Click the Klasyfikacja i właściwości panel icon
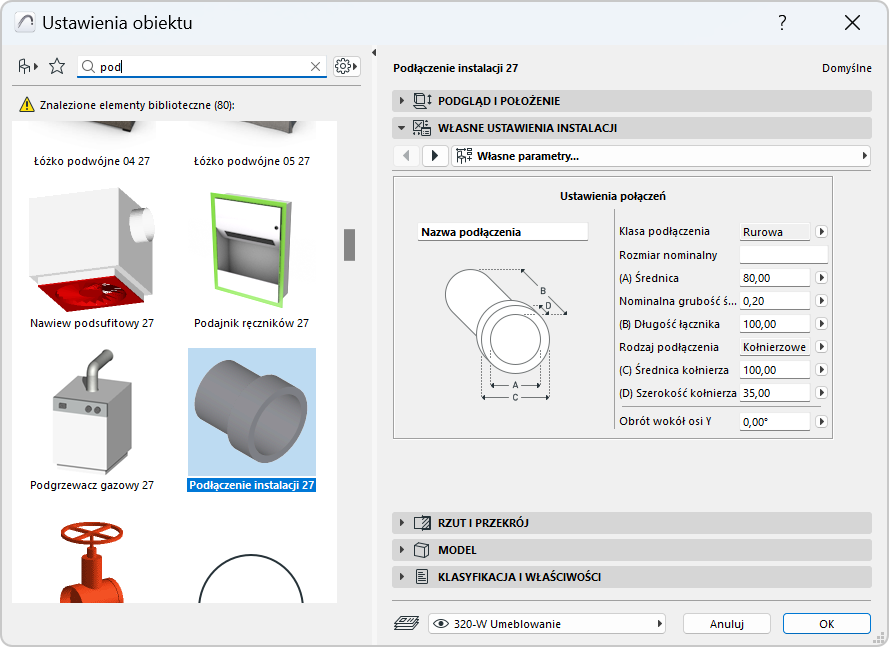889x647 pixels. pyautogui.click(x=422, y=577)
